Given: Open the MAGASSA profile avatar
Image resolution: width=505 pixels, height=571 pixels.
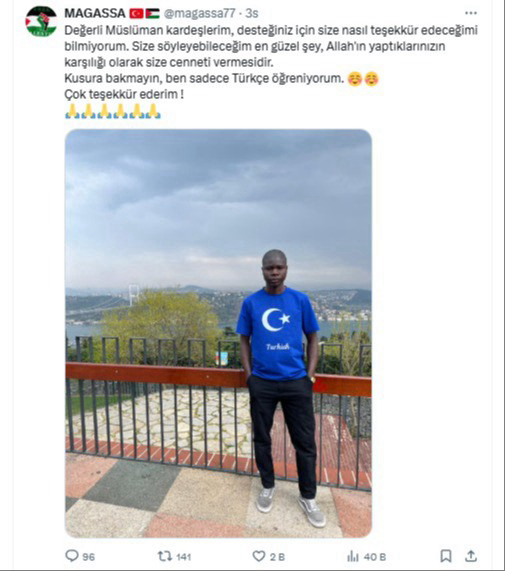Looking at the screenshot, I should pyautogui.click(x=41, y=21).
